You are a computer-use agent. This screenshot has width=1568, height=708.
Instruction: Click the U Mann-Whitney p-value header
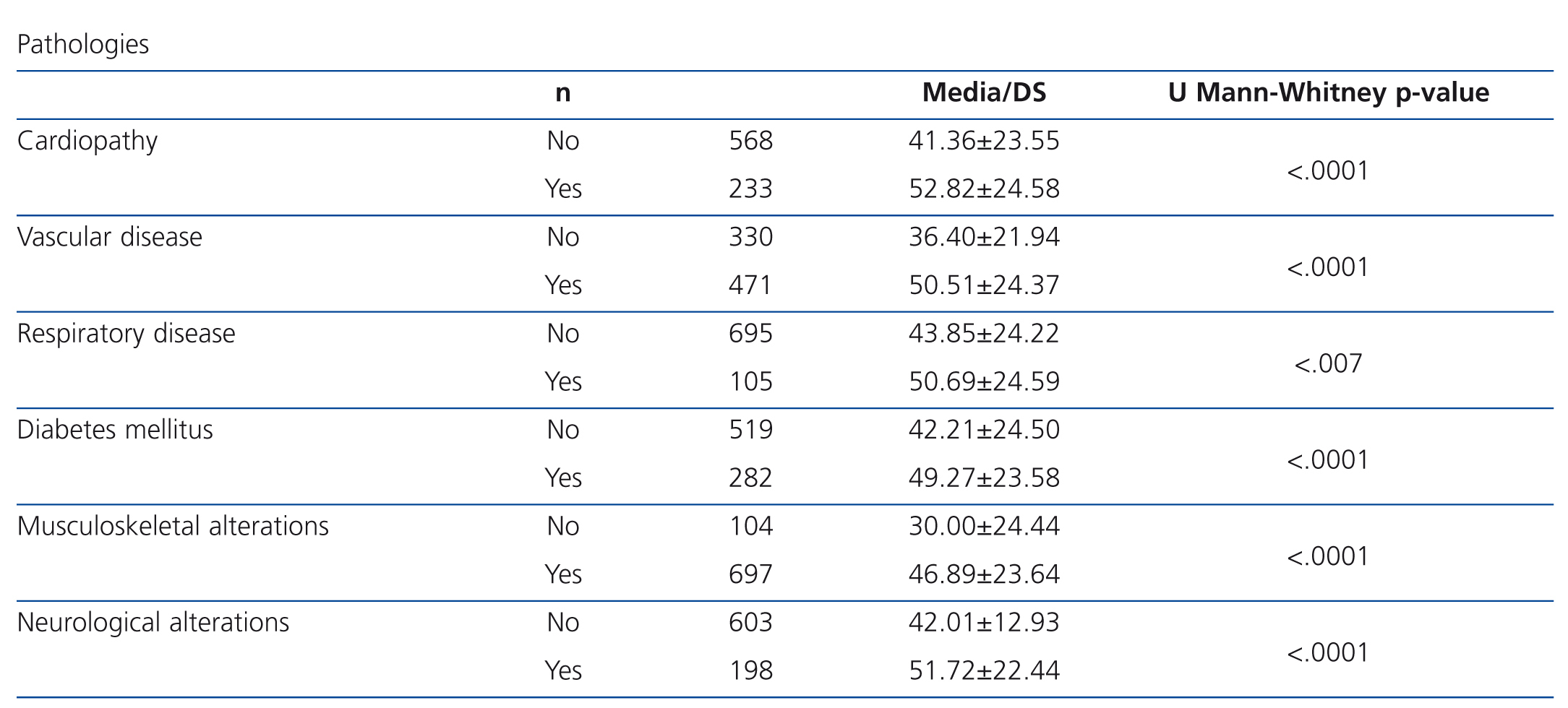pos(1328,92)
